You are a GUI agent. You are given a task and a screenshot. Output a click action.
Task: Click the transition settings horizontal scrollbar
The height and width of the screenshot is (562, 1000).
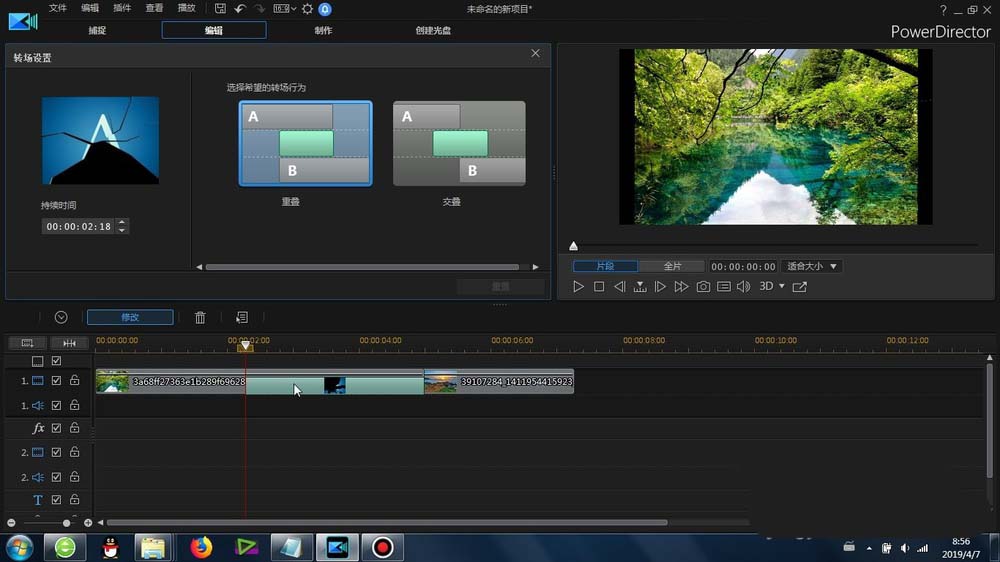(x=362, y=267)
